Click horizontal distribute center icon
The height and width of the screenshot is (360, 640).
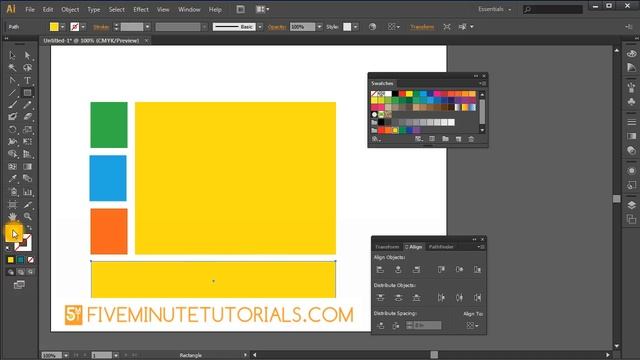(x=459, y=298)
